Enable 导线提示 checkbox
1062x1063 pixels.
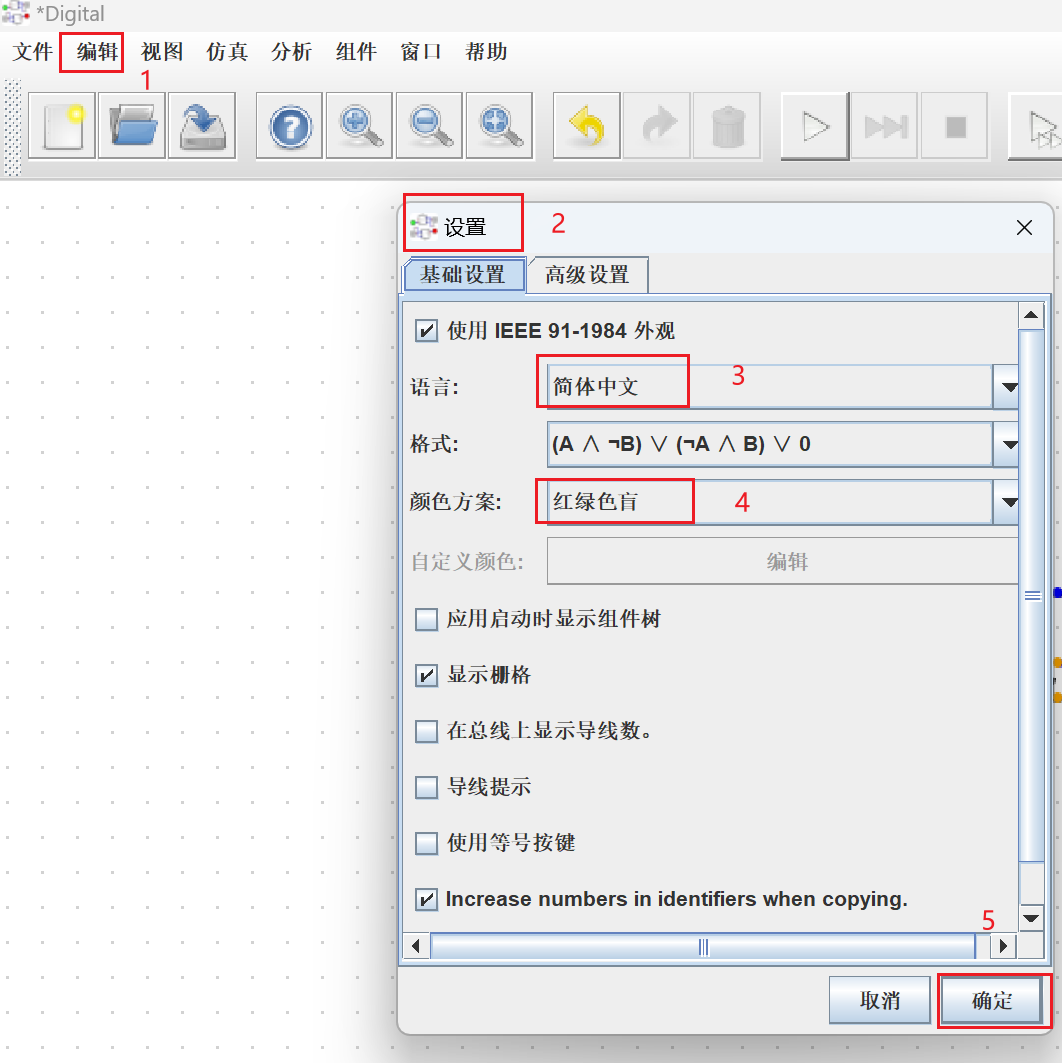(426, 787)
